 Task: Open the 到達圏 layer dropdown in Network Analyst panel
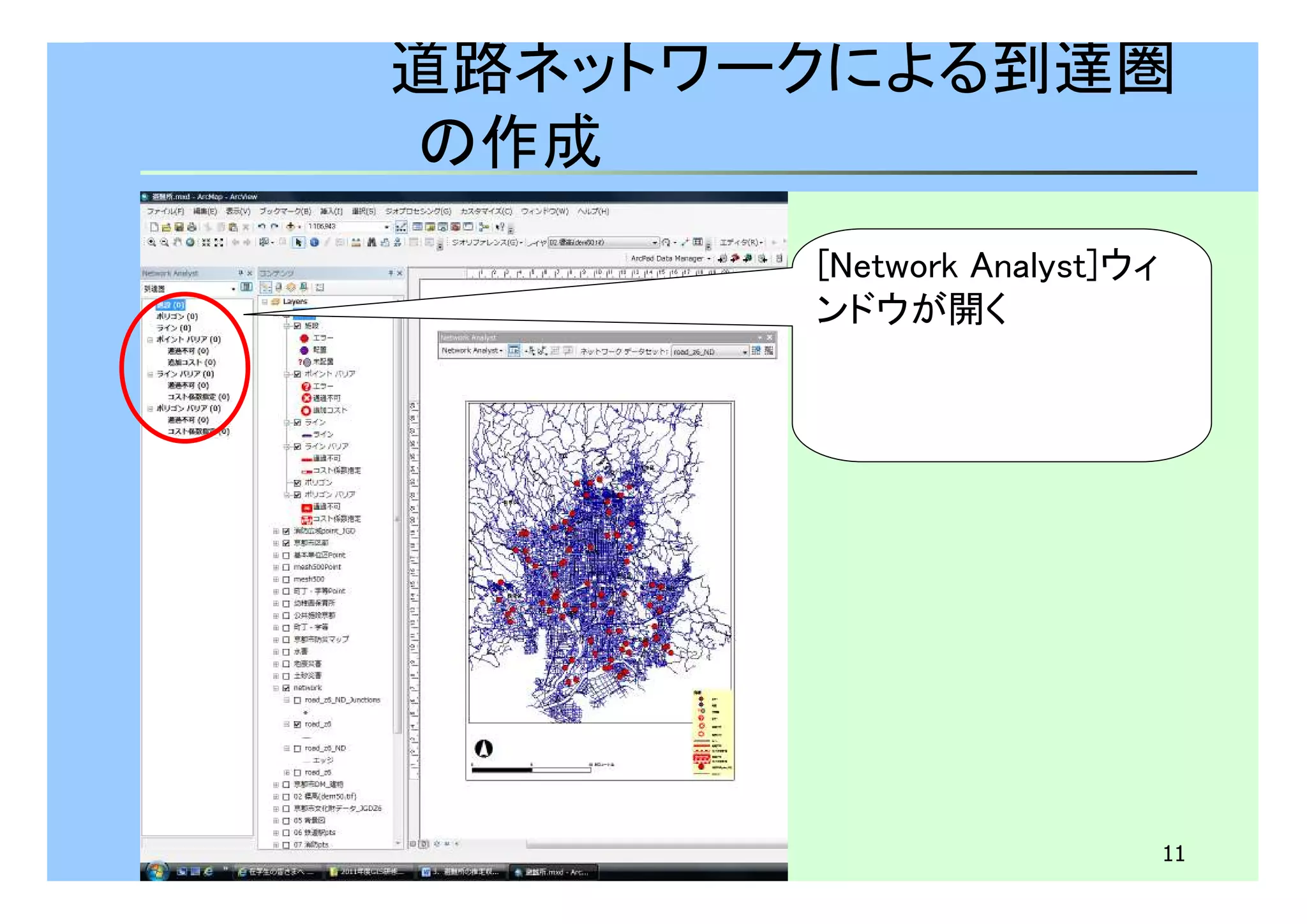pyautogui.click(x=234, y=288)
